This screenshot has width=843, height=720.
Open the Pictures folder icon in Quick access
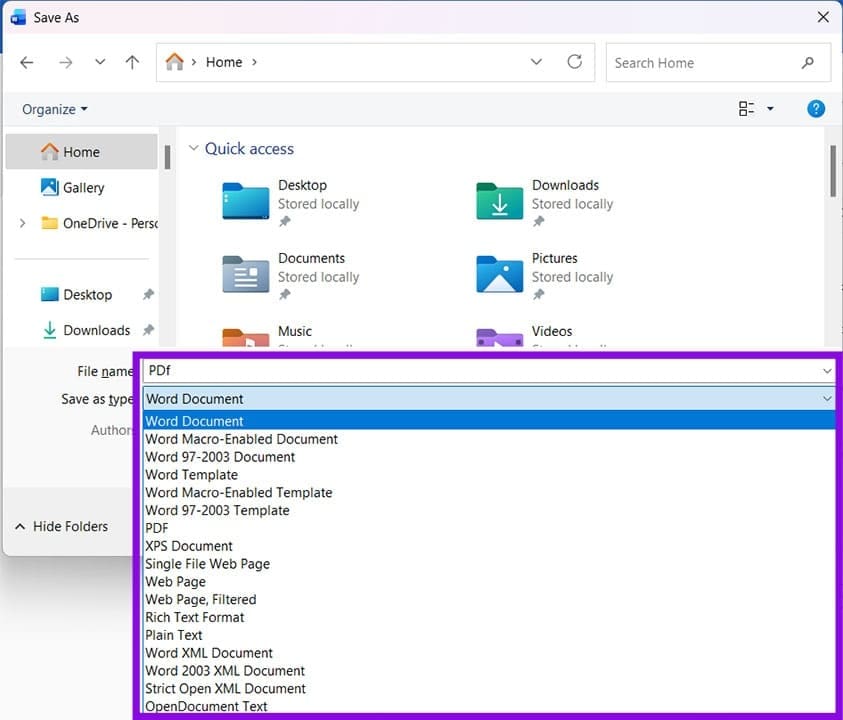pyautogui.click(x=499, y=274)
